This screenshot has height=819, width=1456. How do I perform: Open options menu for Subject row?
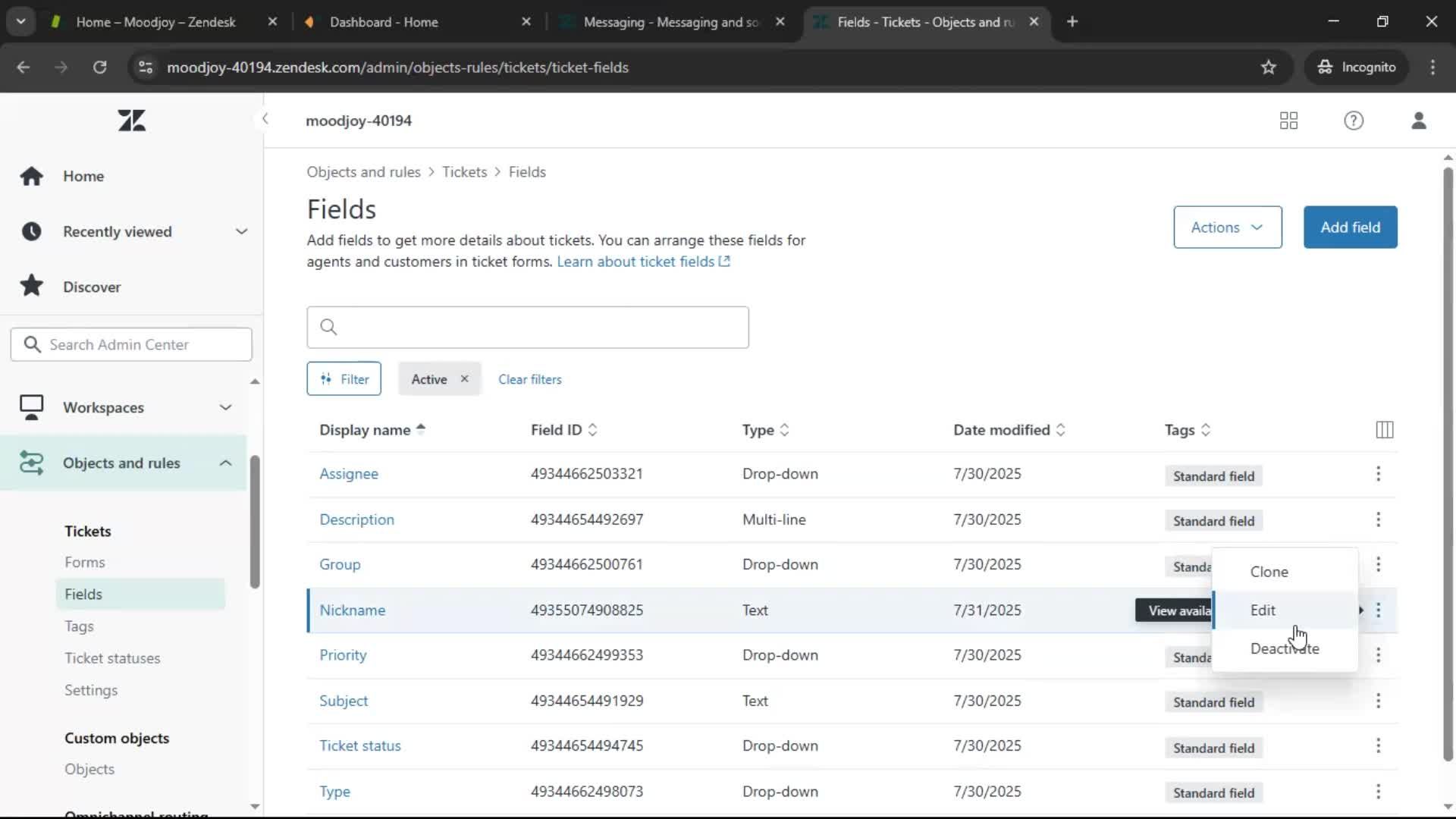[x=1378, y=701]
